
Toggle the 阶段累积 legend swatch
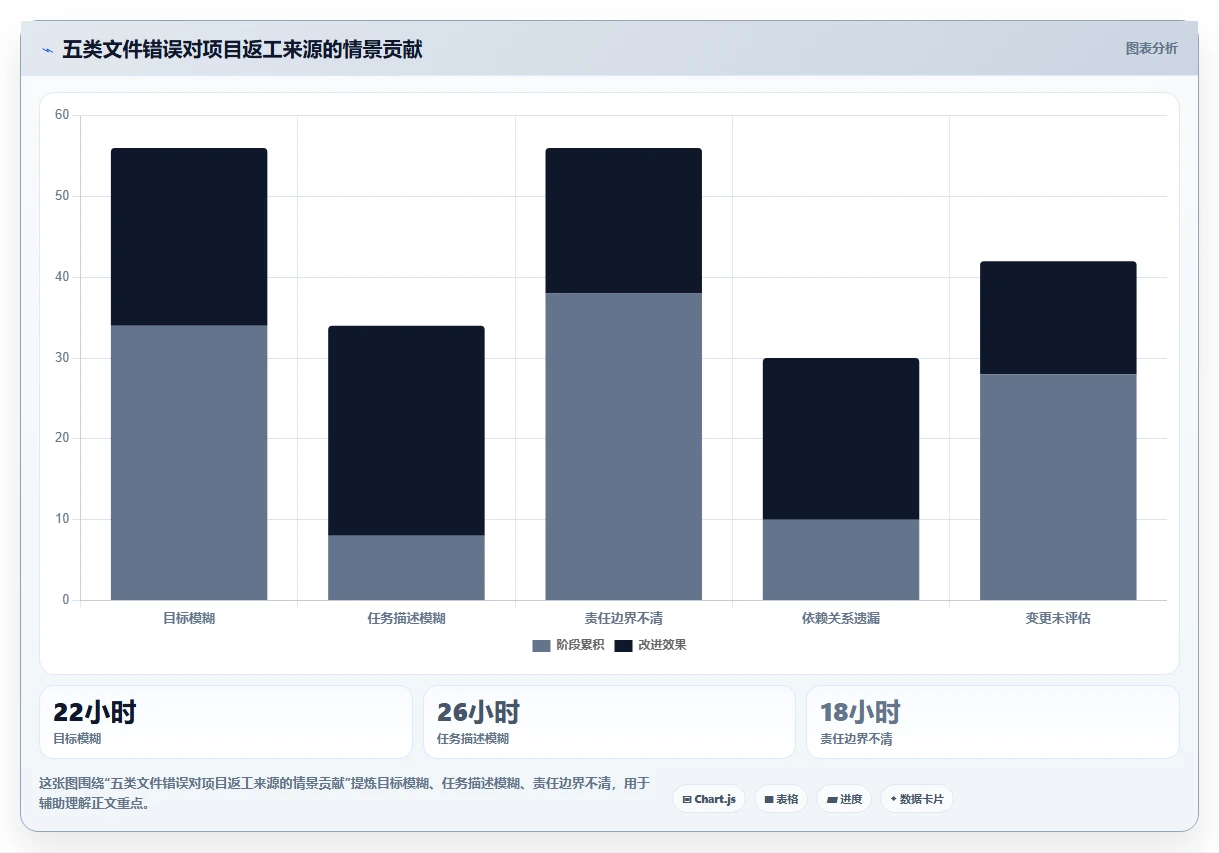pos(541,645)
